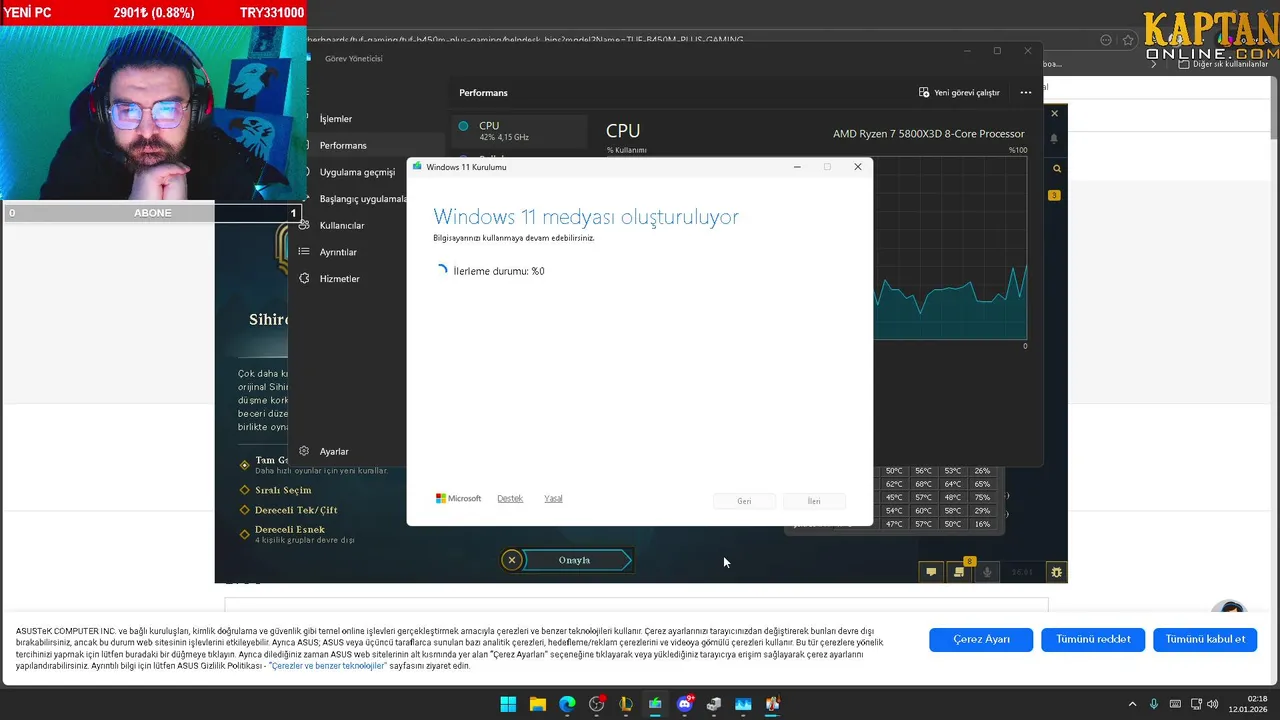
Task: Click the League client search icon
Action: click(x=1056, y=169)
